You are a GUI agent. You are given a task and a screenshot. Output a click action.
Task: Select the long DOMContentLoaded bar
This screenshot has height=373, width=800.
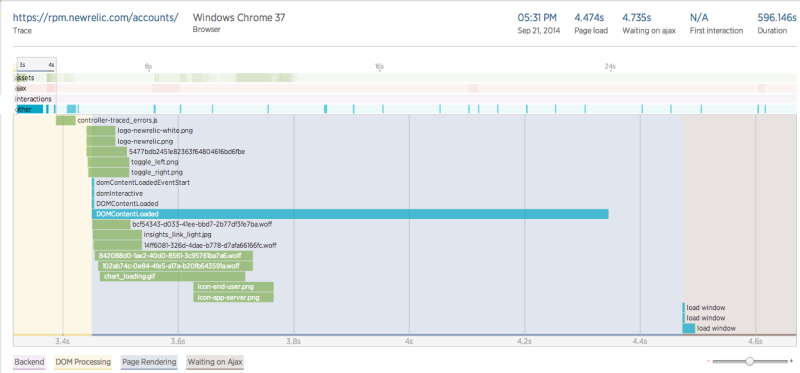[350, 214]
